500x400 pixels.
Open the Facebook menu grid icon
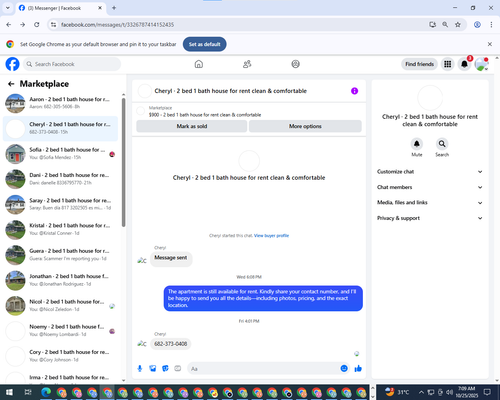pos(448,64)
